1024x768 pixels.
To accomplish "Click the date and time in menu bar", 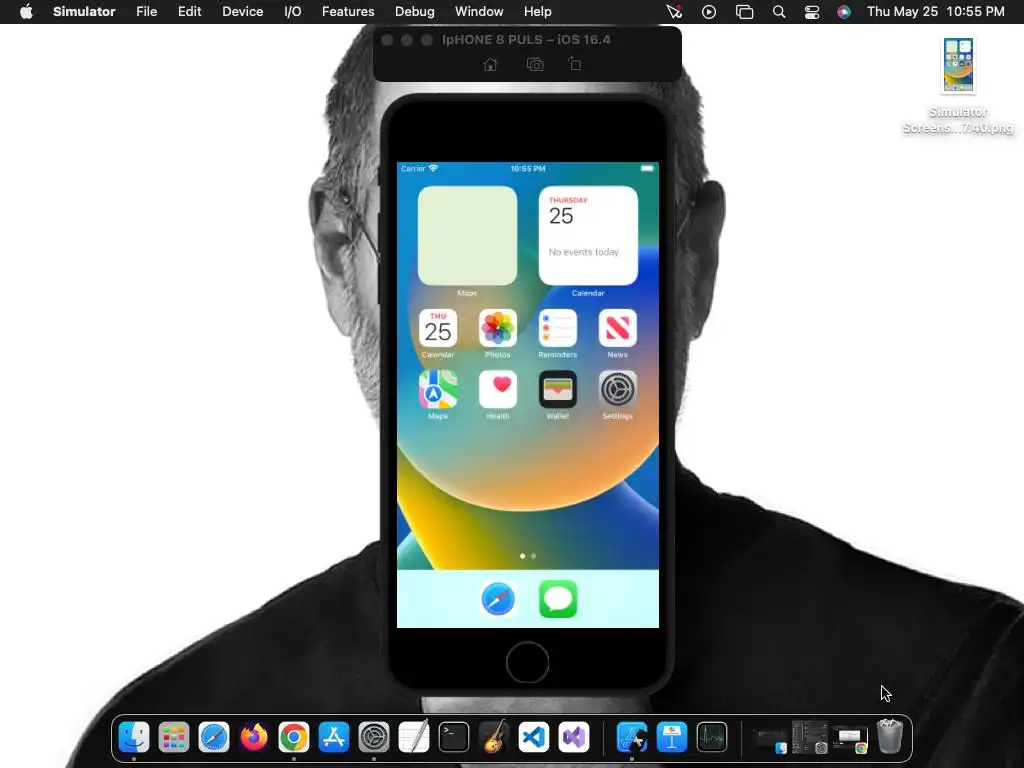I will pyautogui.click(x=936, y=12).
